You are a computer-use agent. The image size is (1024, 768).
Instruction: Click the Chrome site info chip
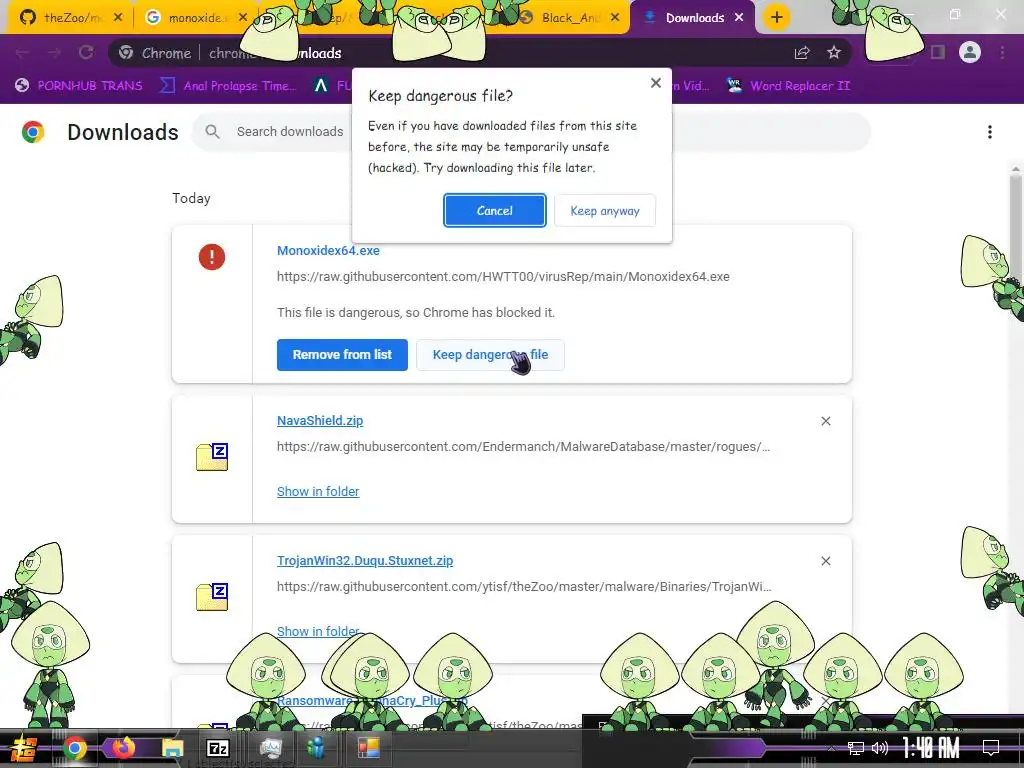click(x=155, y=53)
